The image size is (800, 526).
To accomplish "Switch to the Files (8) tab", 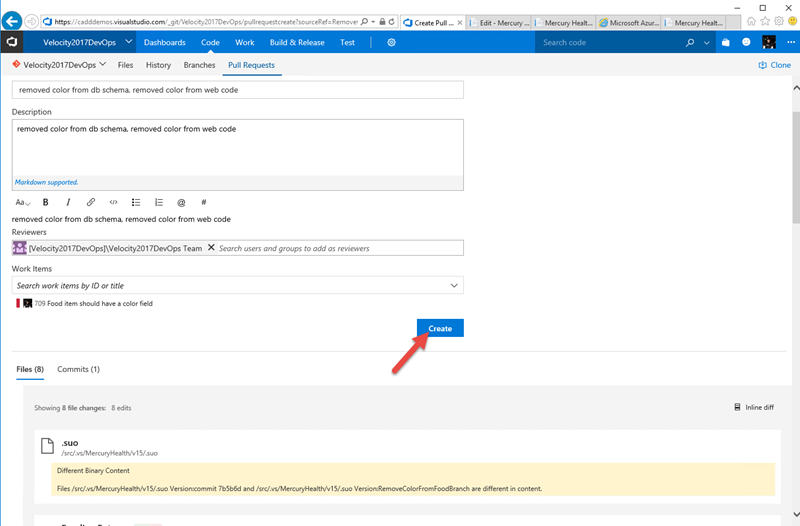I will pos(30,369).
